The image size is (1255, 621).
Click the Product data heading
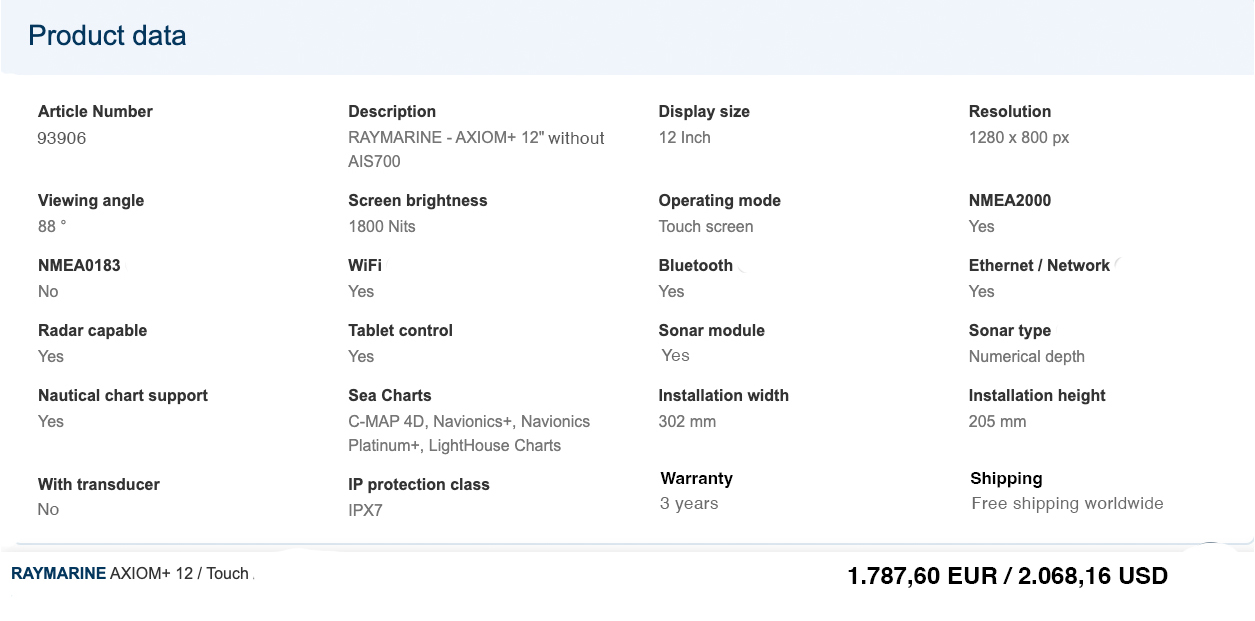(107, 36)
